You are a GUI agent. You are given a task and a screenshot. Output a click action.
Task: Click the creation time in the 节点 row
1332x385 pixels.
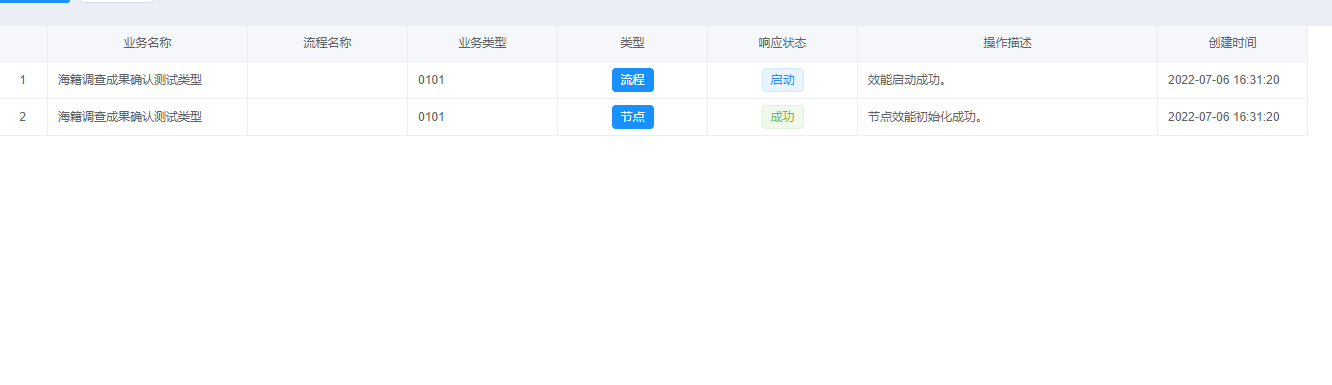click(1224, 117)
